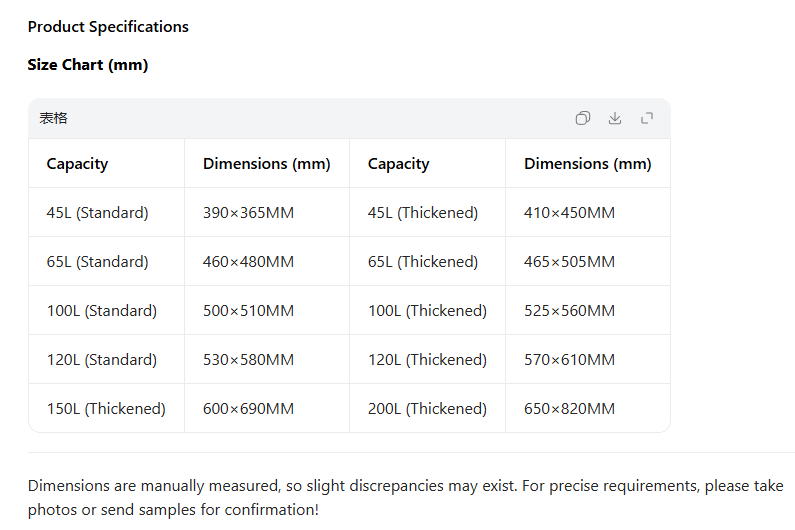Click the 530×580MM dimension cell

click(248, 360)
